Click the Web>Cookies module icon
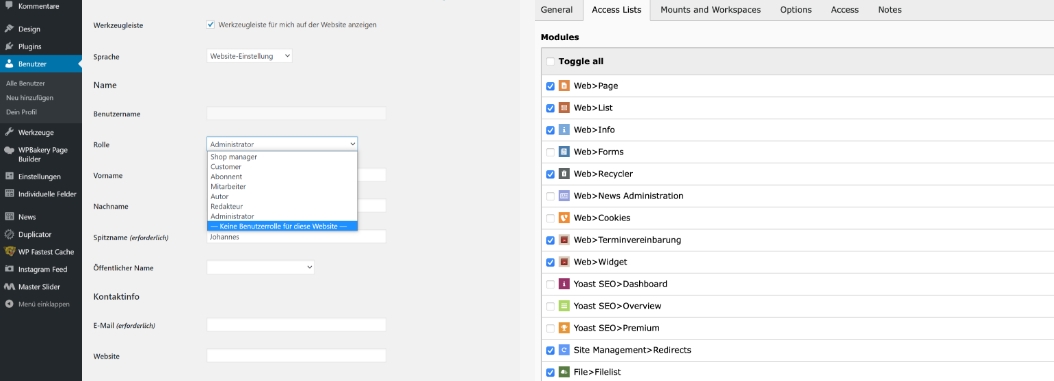The width and height of the screenshot is (1054, 381). click(x=565, y=218)
